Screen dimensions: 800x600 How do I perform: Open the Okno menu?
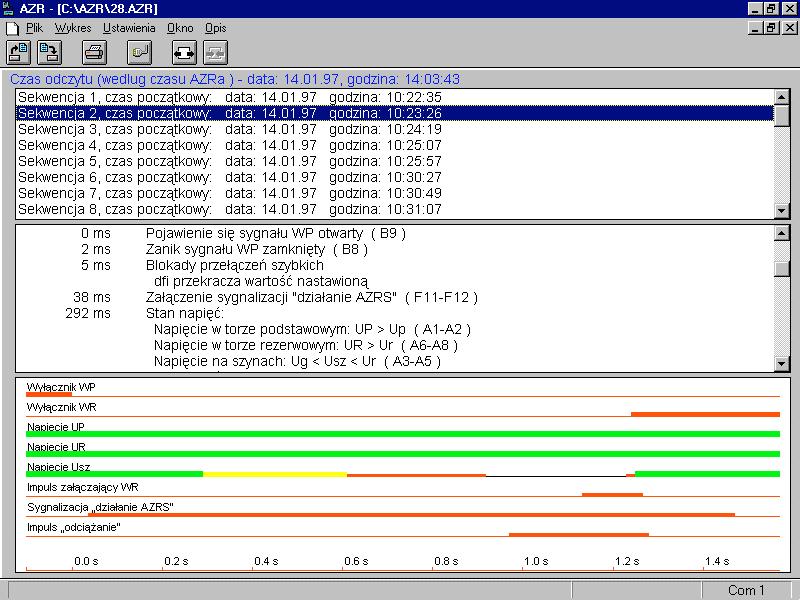tap(180, 28)
